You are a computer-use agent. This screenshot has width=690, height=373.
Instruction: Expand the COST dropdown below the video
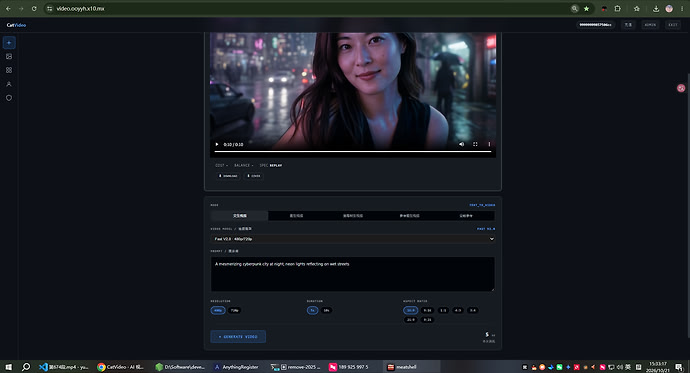pyautogui.click(x=221, y=165)
